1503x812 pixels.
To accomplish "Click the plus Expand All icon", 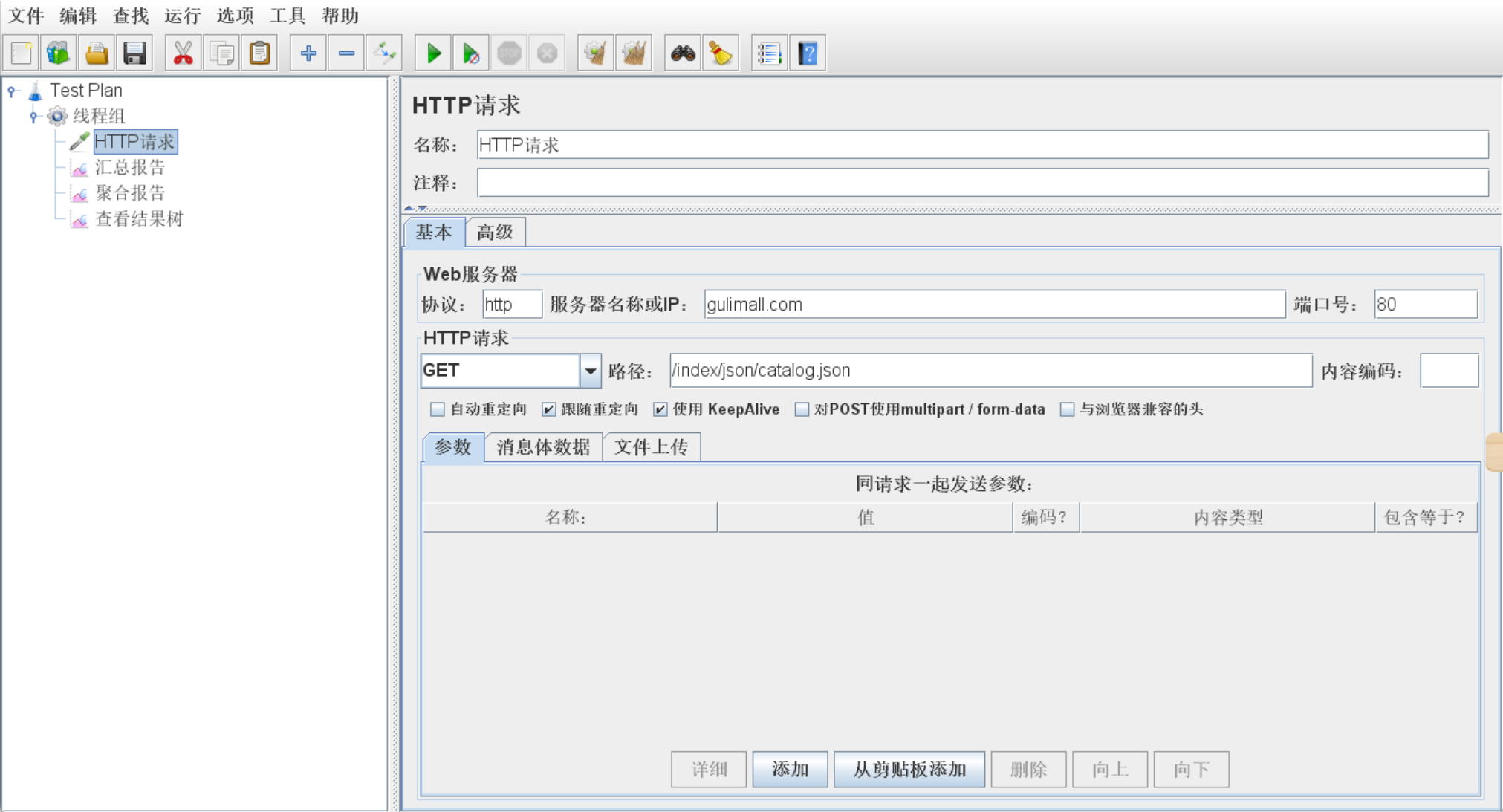I will 308,53.
